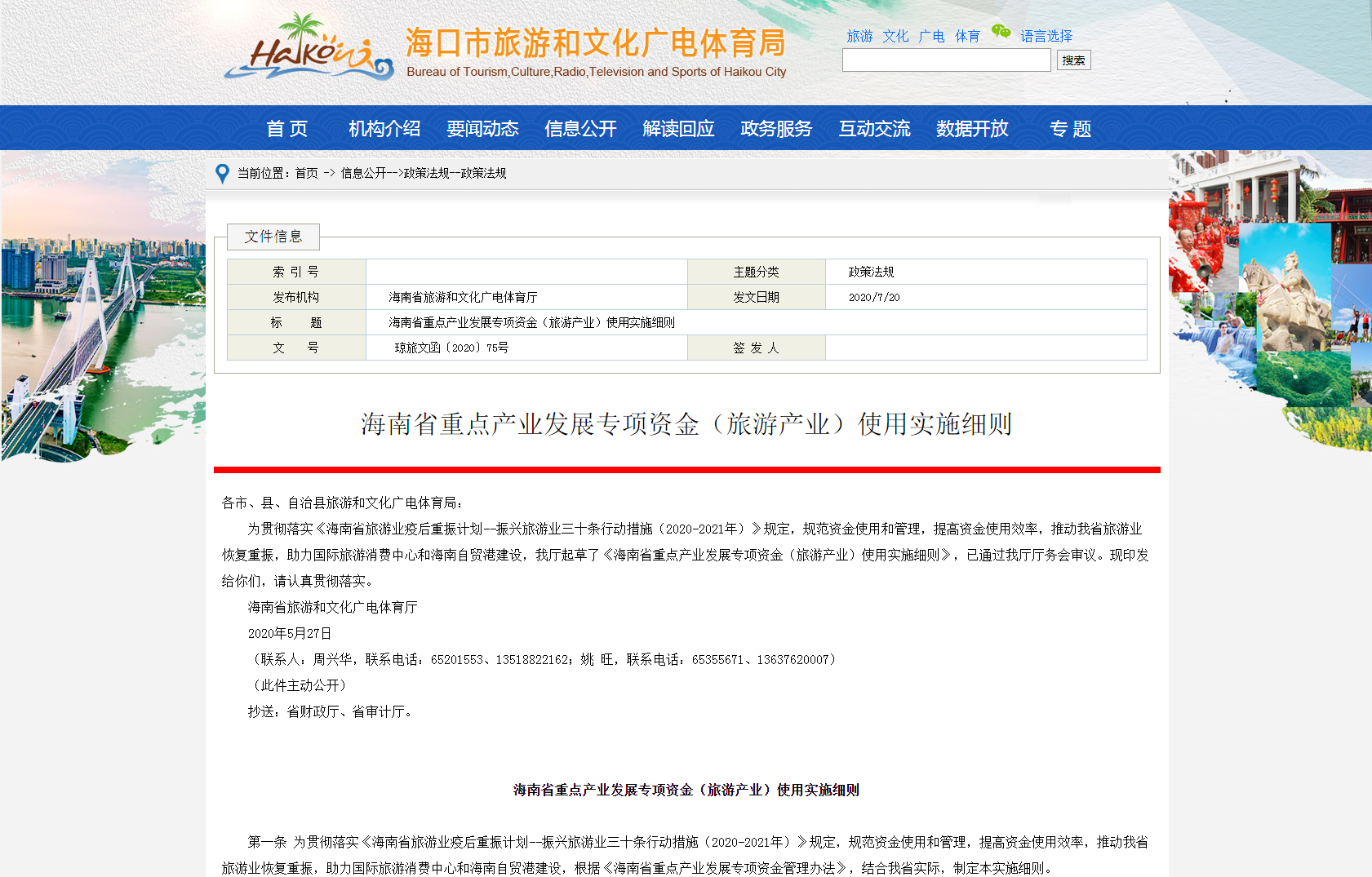The height and width of the screenshot is (877, 1372).
Task: Click inside the search input field
Action: (946, 60)
